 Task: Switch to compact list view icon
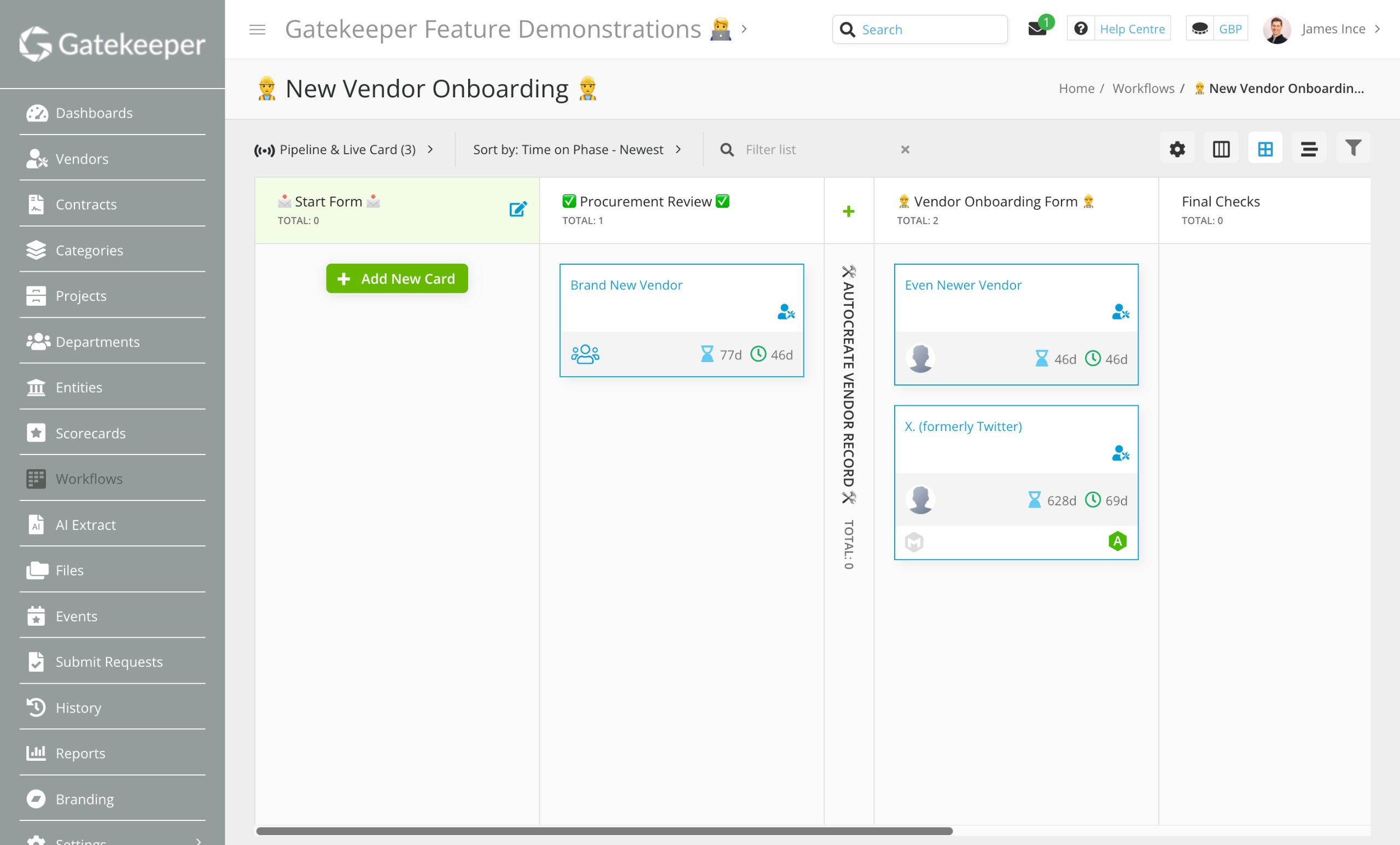coord(1309,149)
